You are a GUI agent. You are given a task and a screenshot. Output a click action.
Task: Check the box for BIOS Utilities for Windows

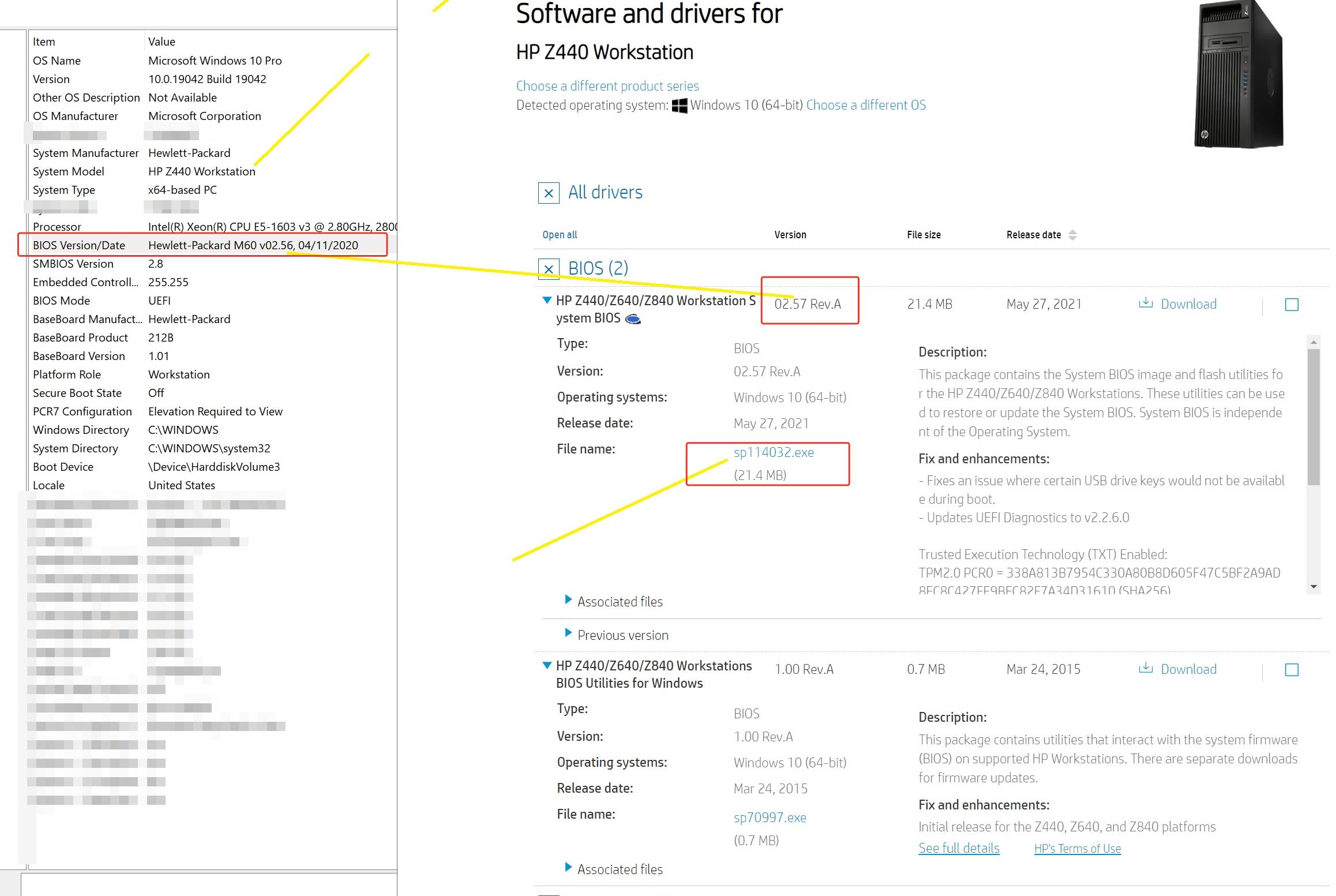1292,670
